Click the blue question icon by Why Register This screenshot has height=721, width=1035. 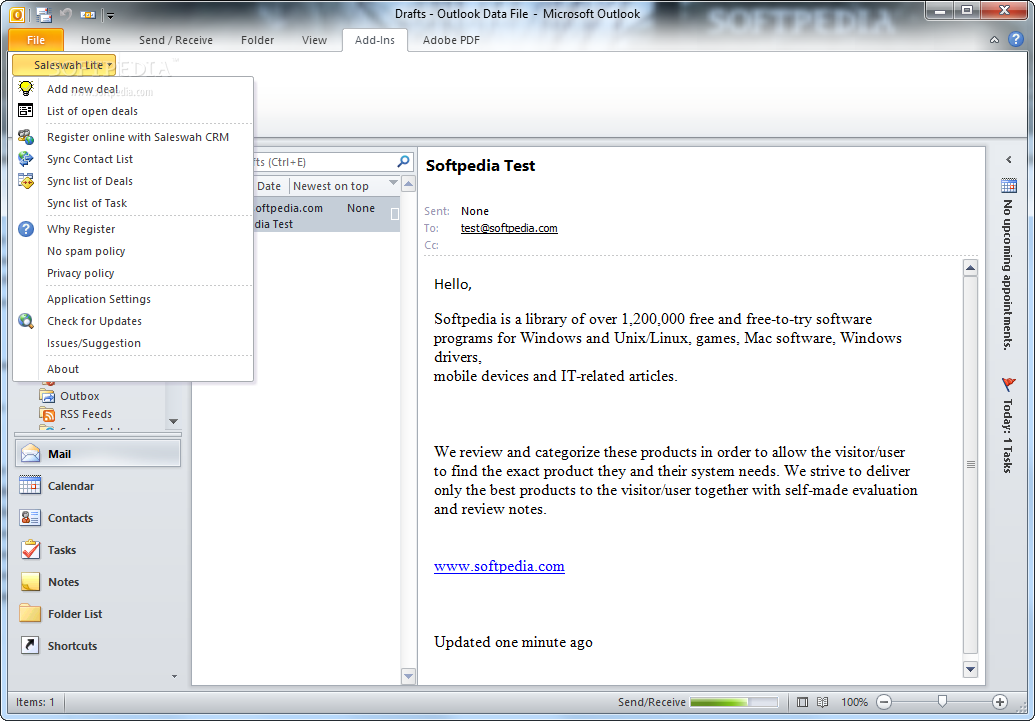26,229
